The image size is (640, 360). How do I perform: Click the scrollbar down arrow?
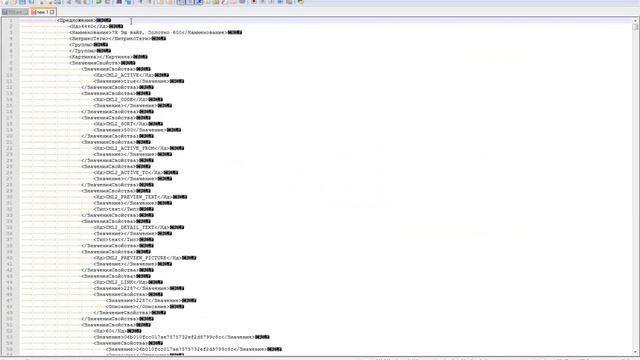[x=635, y=352]
